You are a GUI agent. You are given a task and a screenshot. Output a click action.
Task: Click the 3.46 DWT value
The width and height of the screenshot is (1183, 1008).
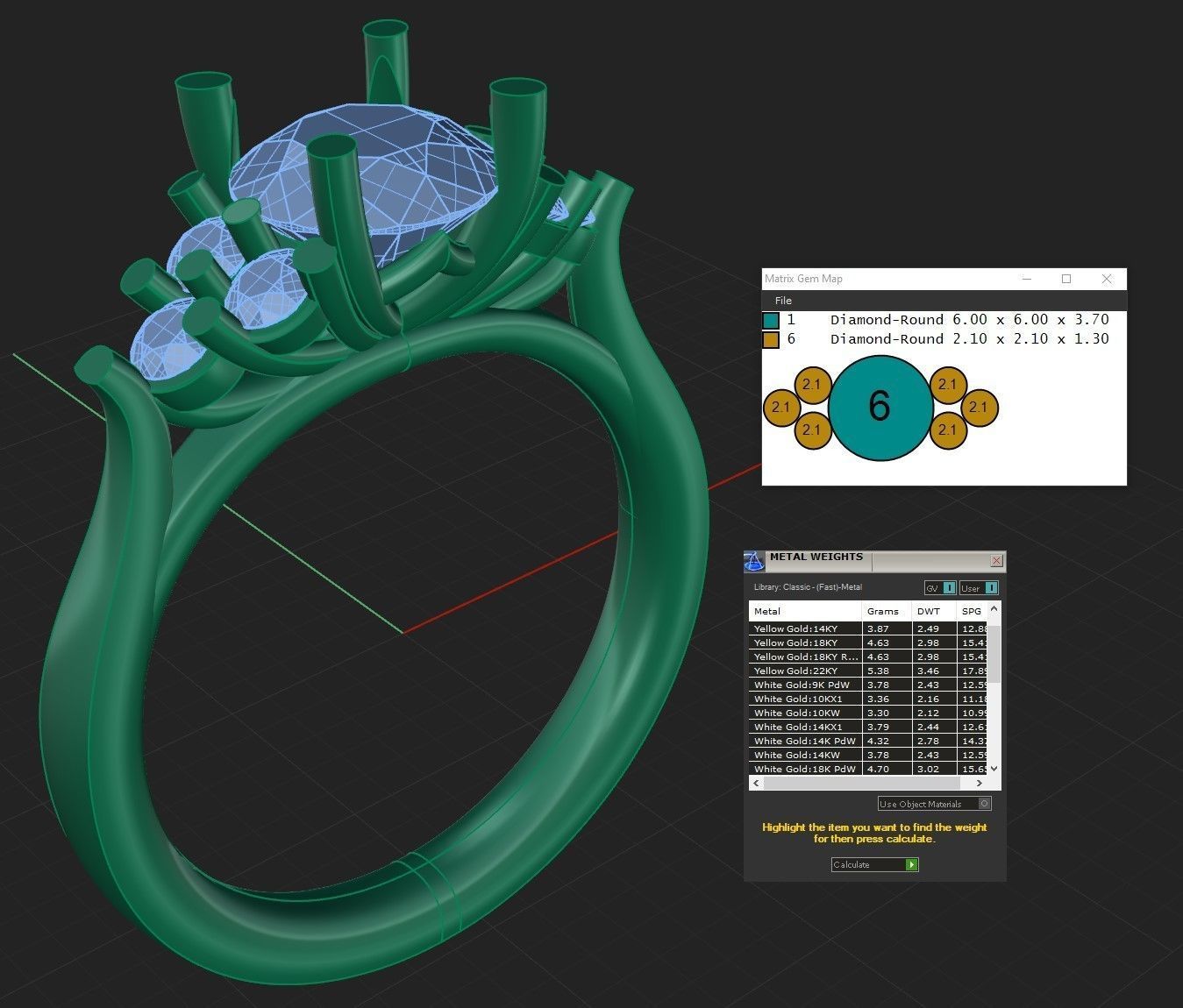click(x=928, y=671)
